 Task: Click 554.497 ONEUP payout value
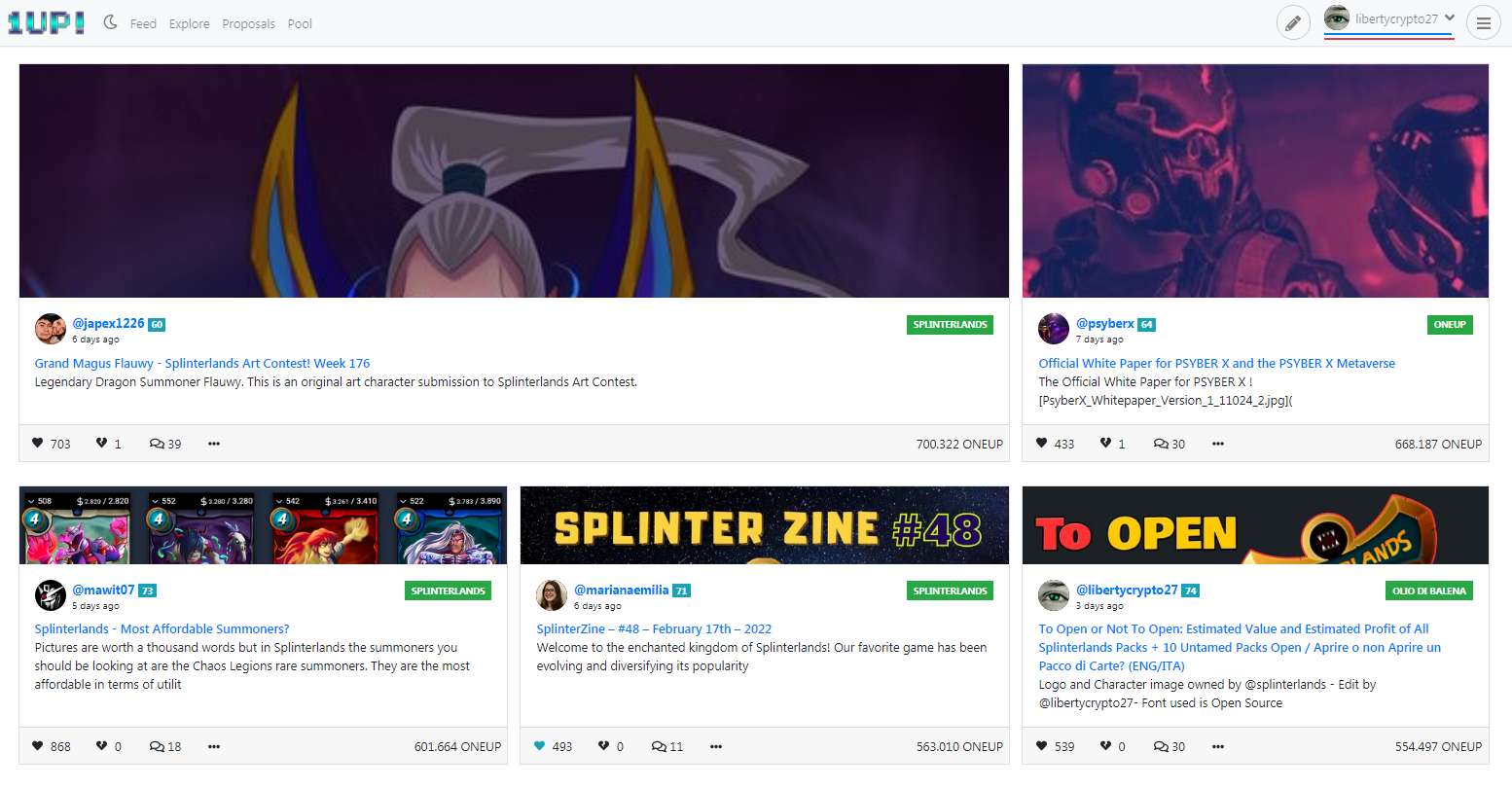(x=1438, y=746)
